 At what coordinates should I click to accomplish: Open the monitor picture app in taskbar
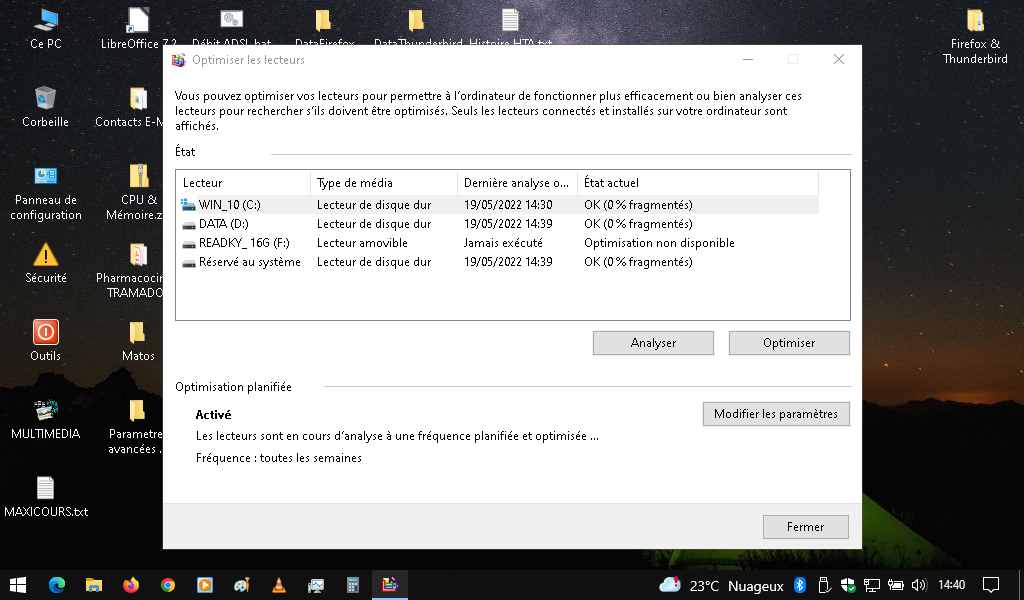316,585
